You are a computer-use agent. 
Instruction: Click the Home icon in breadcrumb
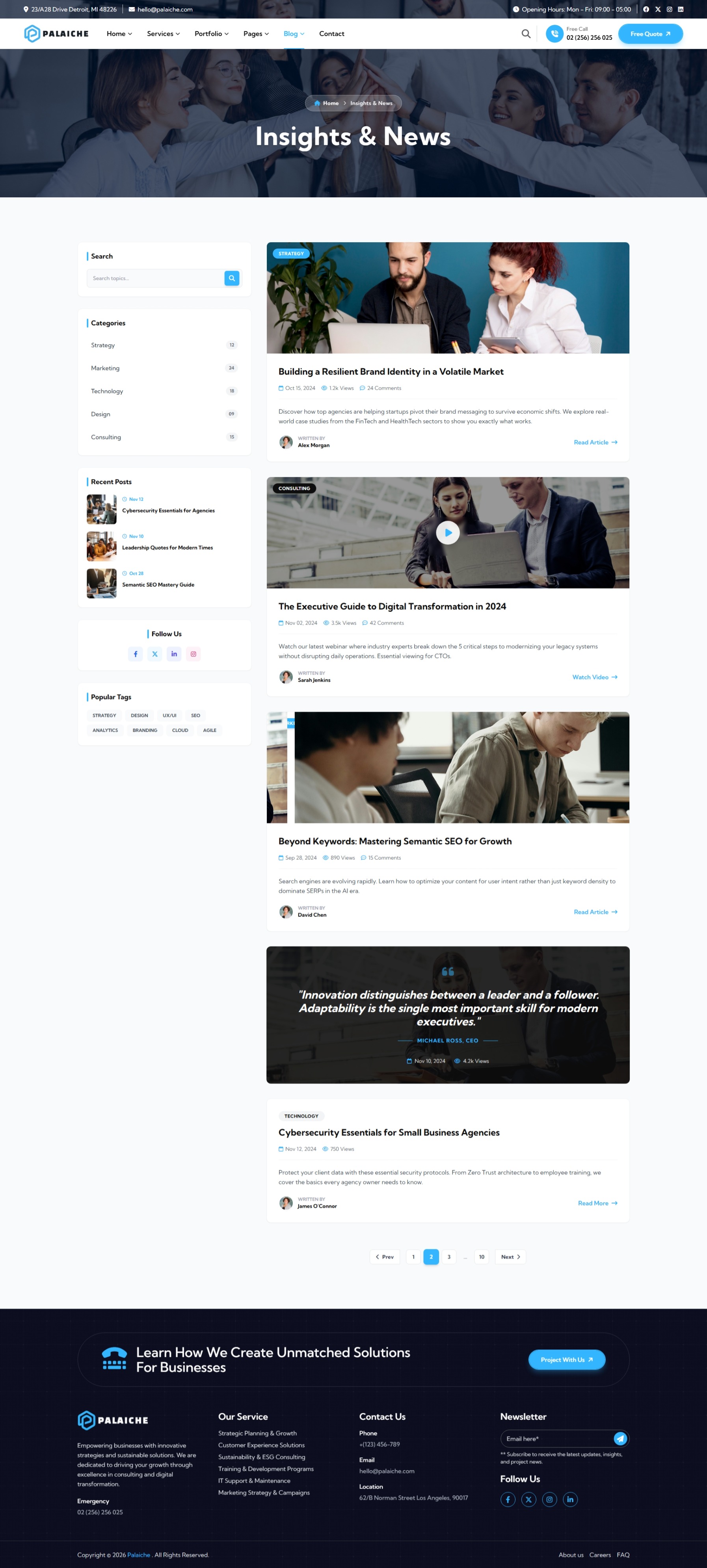317,103
